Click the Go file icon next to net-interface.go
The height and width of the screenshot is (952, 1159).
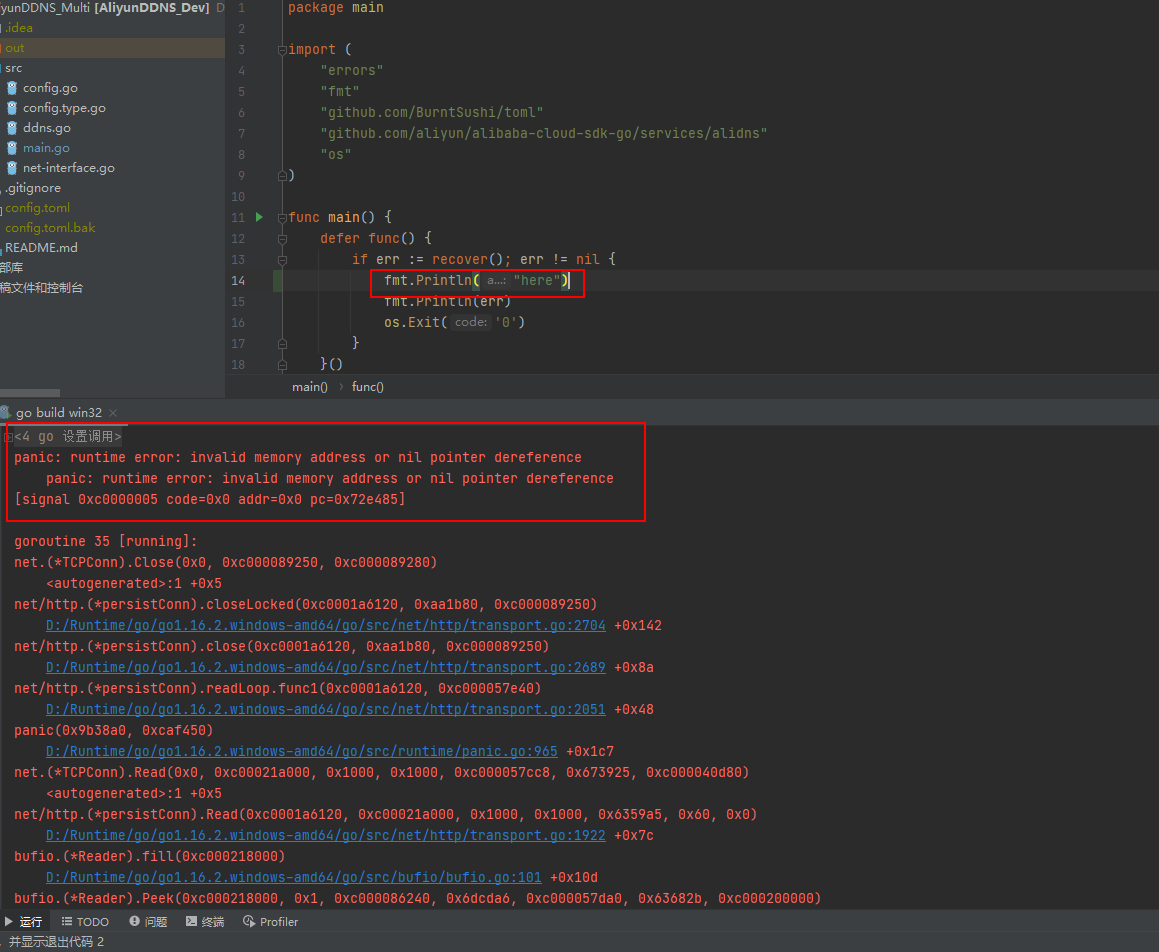point(12,168)
